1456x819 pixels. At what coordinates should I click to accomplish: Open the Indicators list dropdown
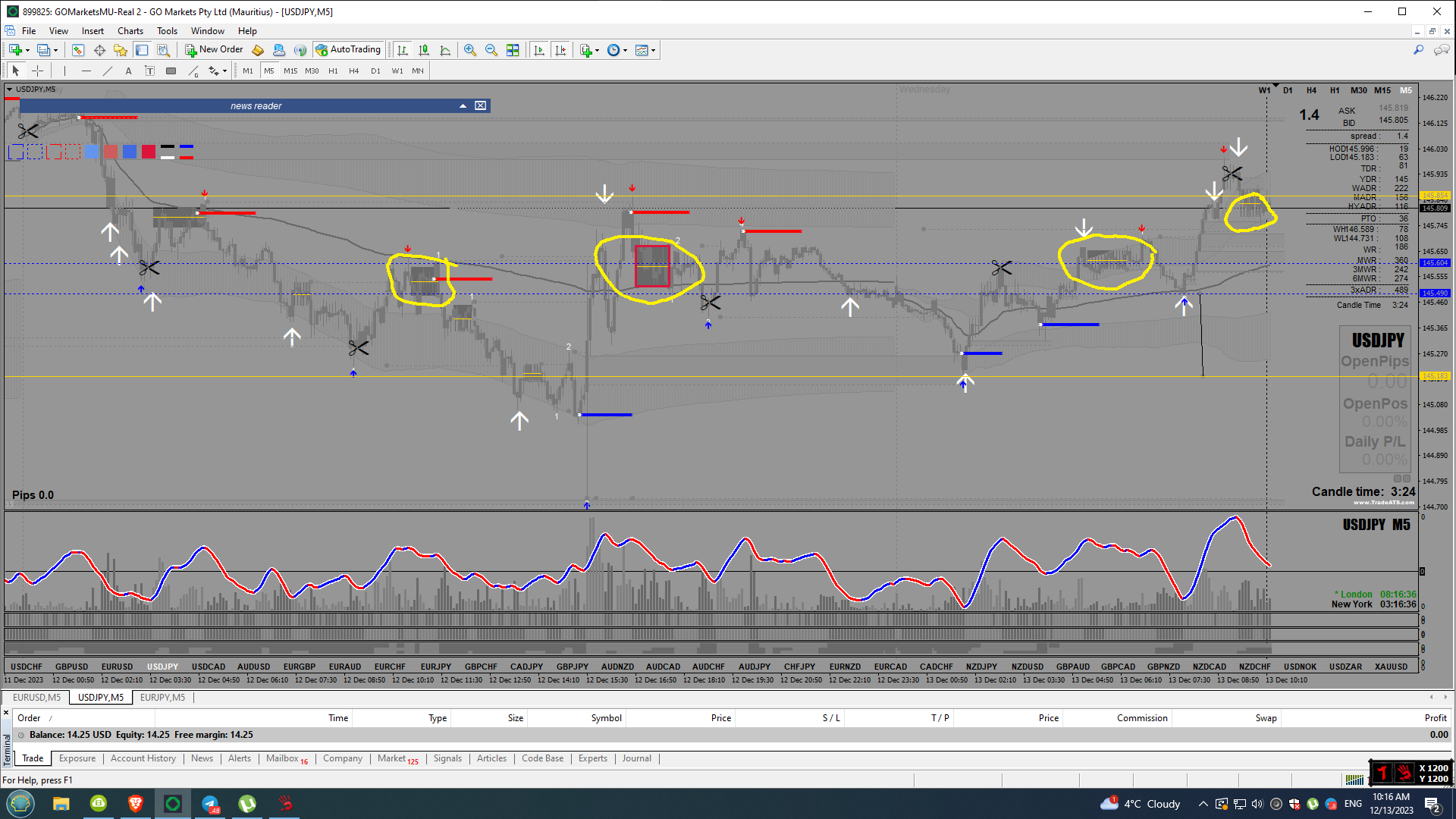(x=589, y=50)
